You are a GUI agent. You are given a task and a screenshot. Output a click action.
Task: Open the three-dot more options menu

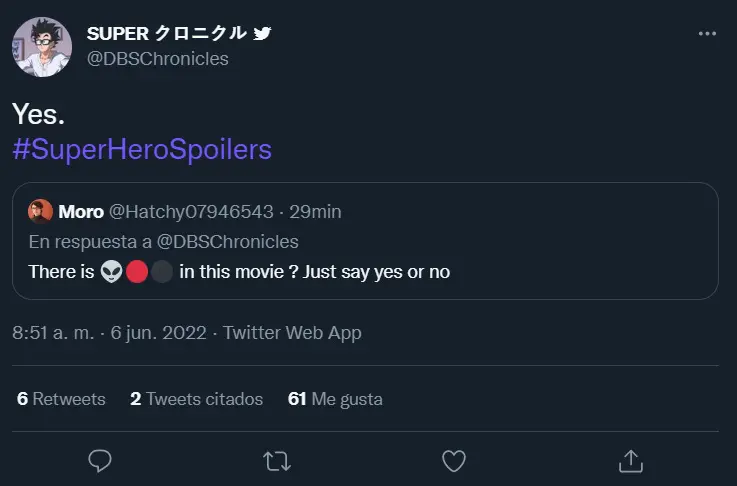tap(707, 33)
